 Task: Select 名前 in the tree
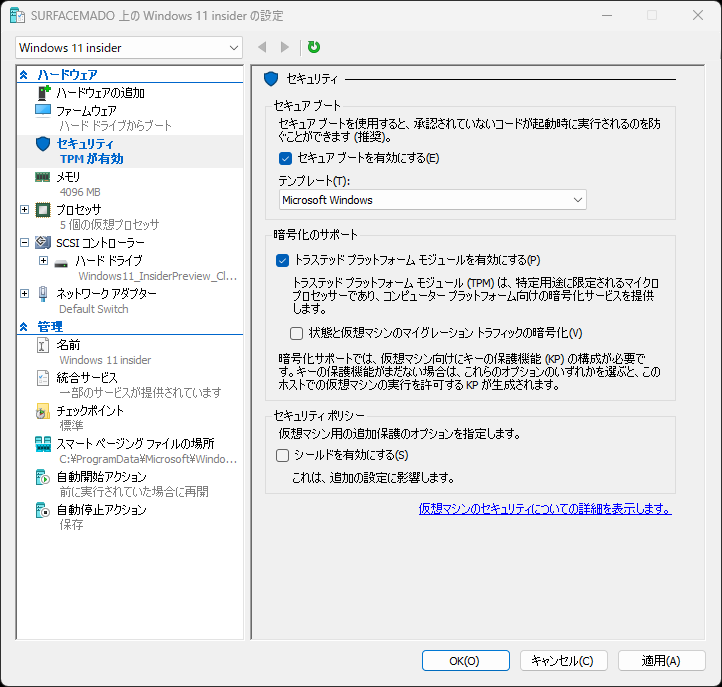click(68, 344)
